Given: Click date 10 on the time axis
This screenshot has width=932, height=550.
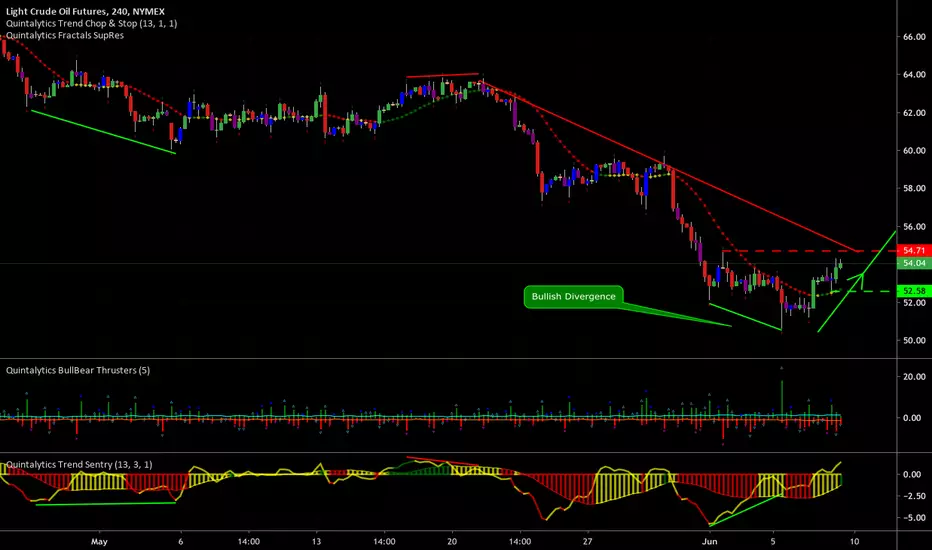Looking at the screenshot, I should pos(854,541).
